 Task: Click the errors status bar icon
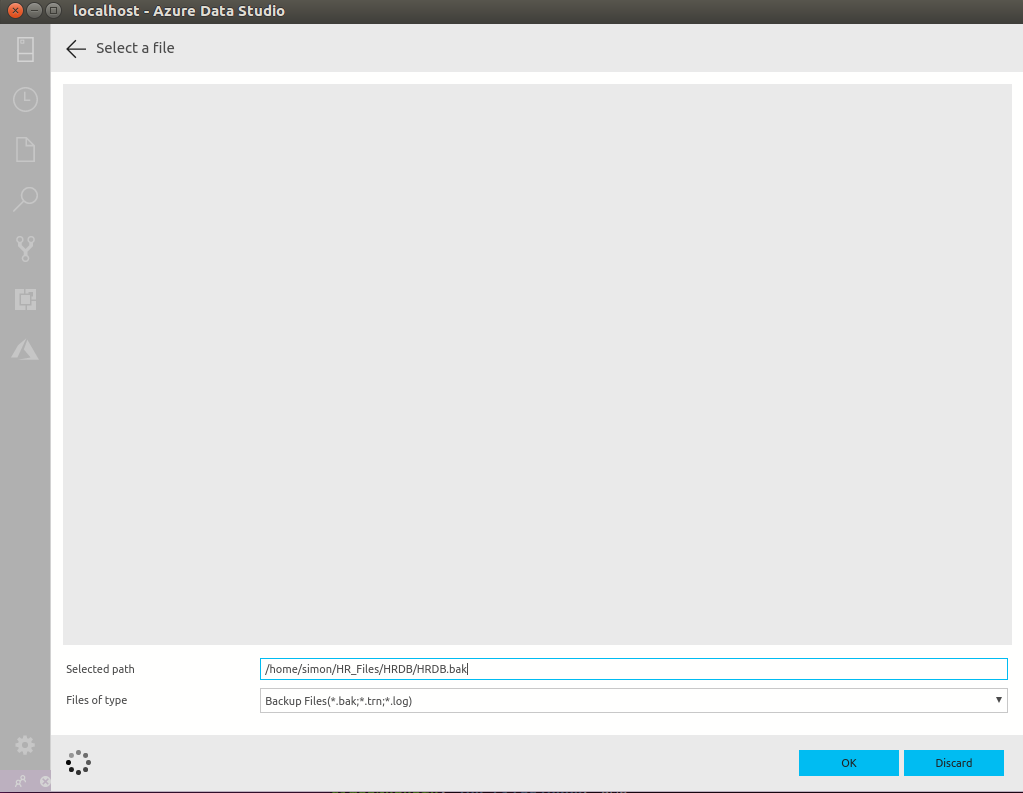pyautogui.click(x=44, y=781)
